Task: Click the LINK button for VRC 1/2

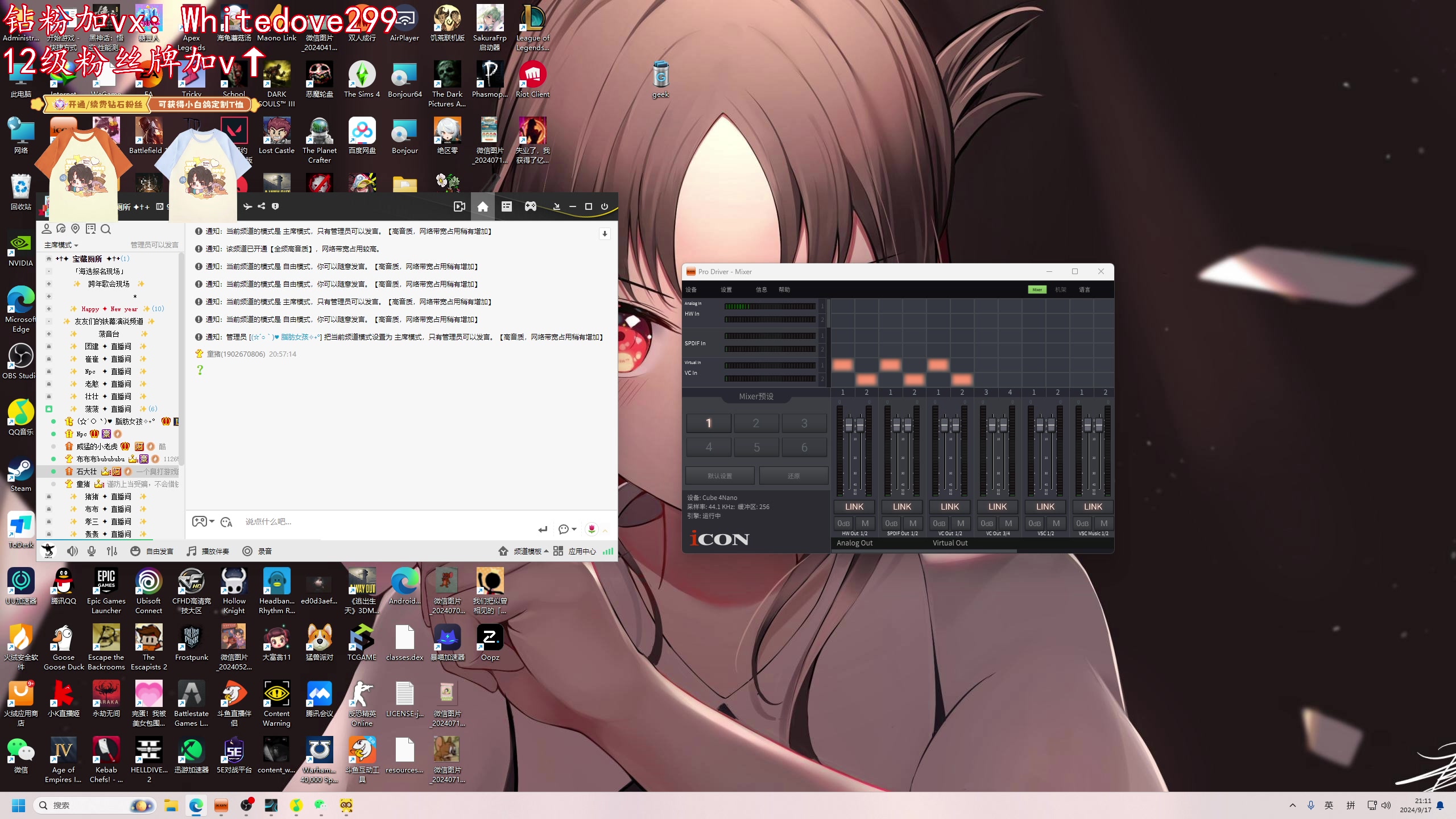Action: click(x=1045, y=506)
